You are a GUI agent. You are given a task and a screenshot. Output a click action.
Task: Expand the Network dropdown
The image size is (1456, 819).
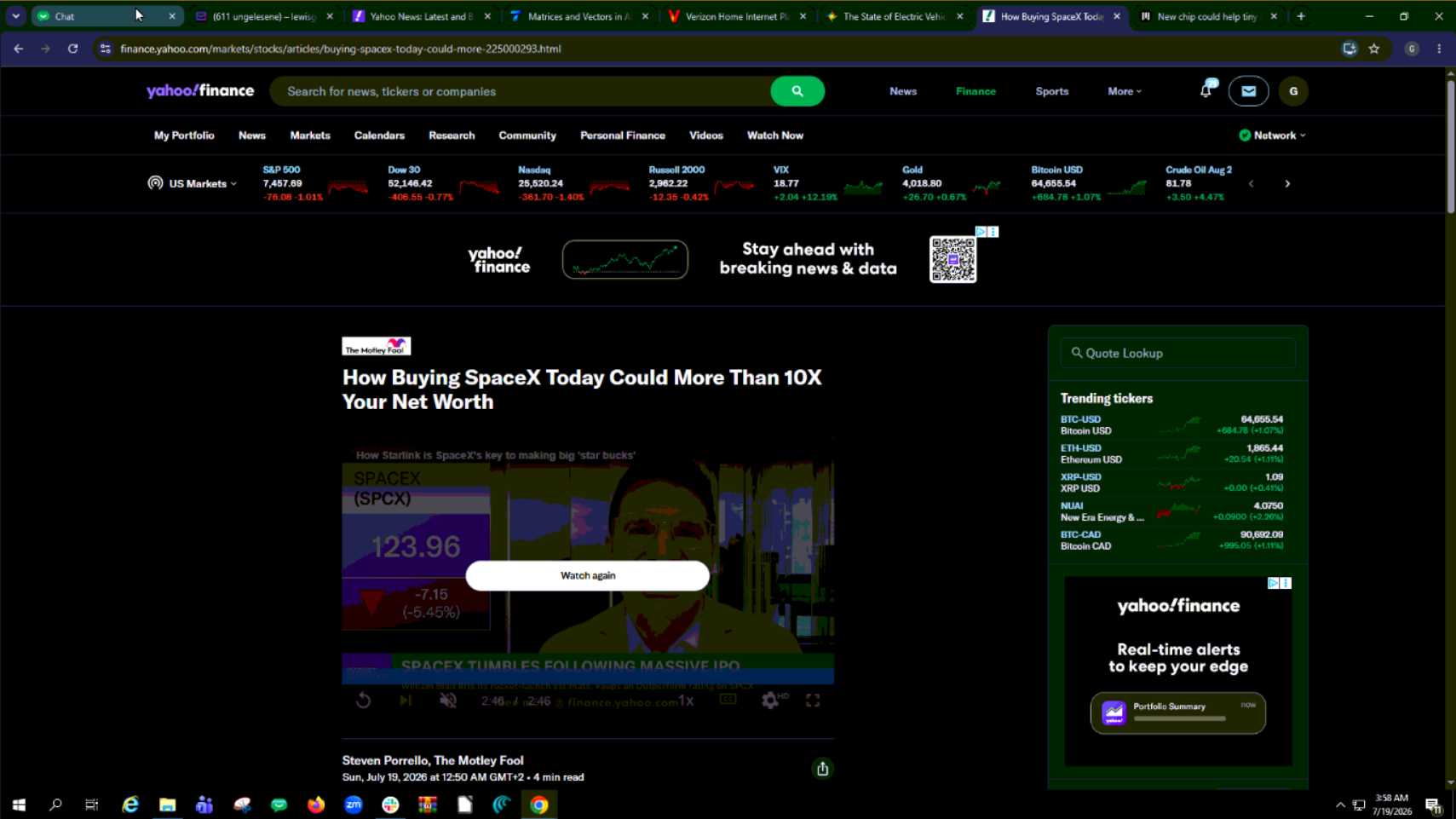[1272, 136]
